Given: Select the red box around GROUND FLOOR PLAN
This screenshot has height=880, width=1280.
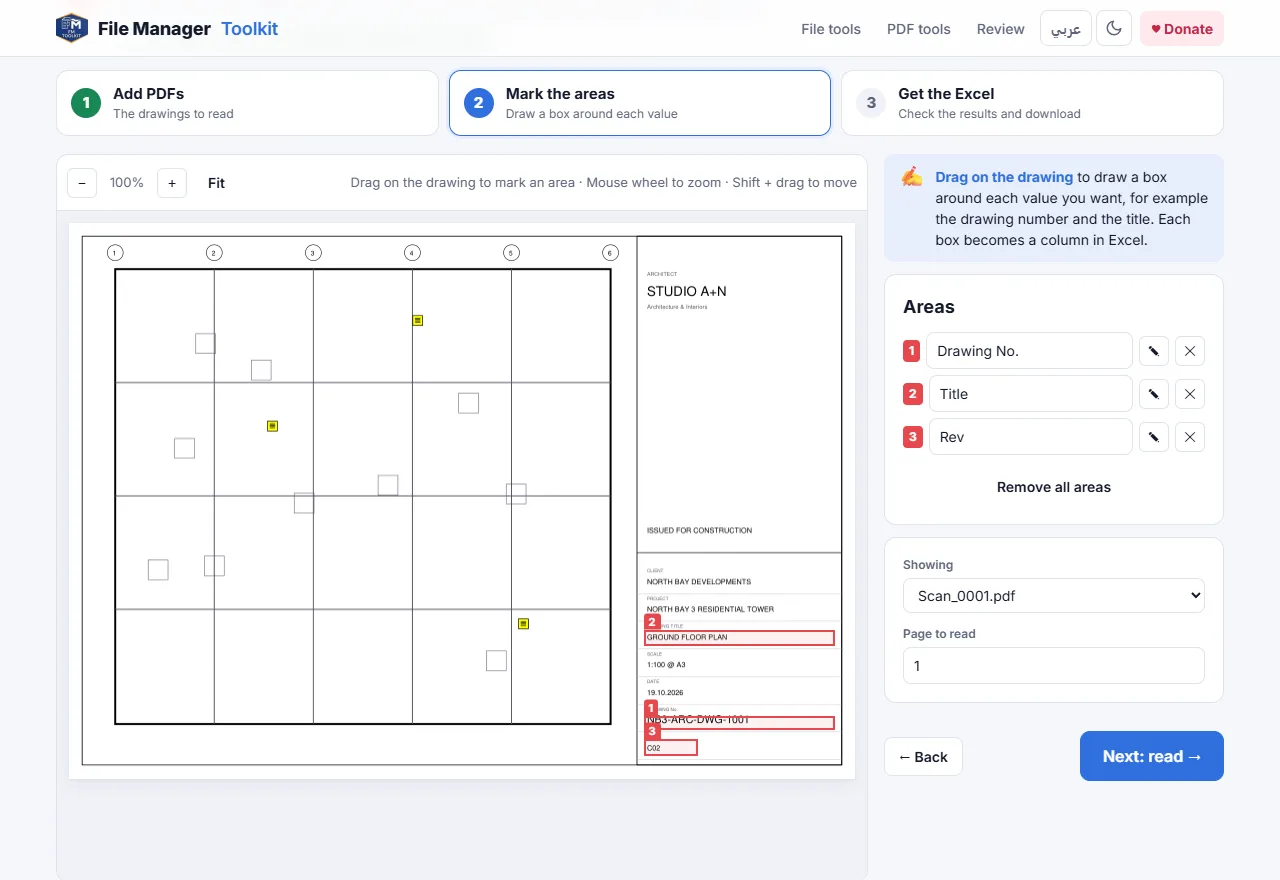Looking at the screenshot, I should pos(739,638).
